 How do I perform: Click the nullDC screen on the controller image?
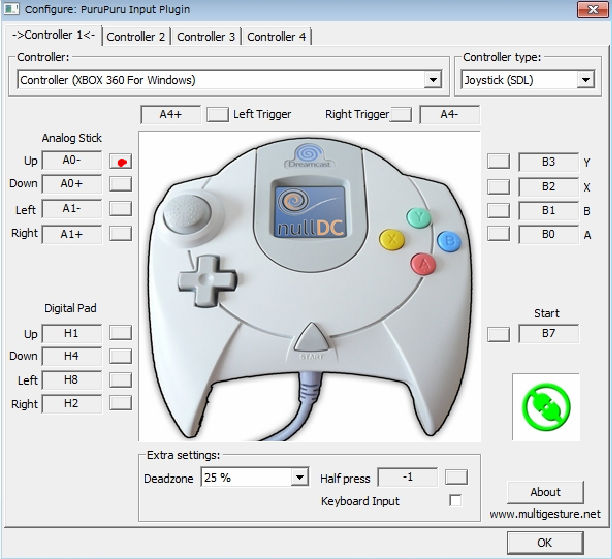tap(310, 211)
